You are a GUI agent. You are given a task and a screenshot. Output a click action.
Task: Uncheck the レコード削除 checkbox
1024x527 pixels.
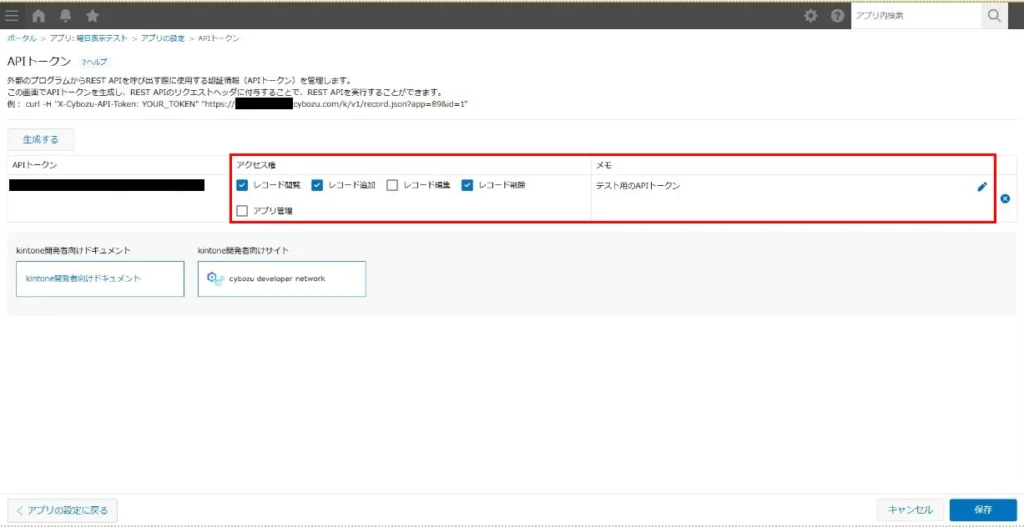(x=467, y=185)
